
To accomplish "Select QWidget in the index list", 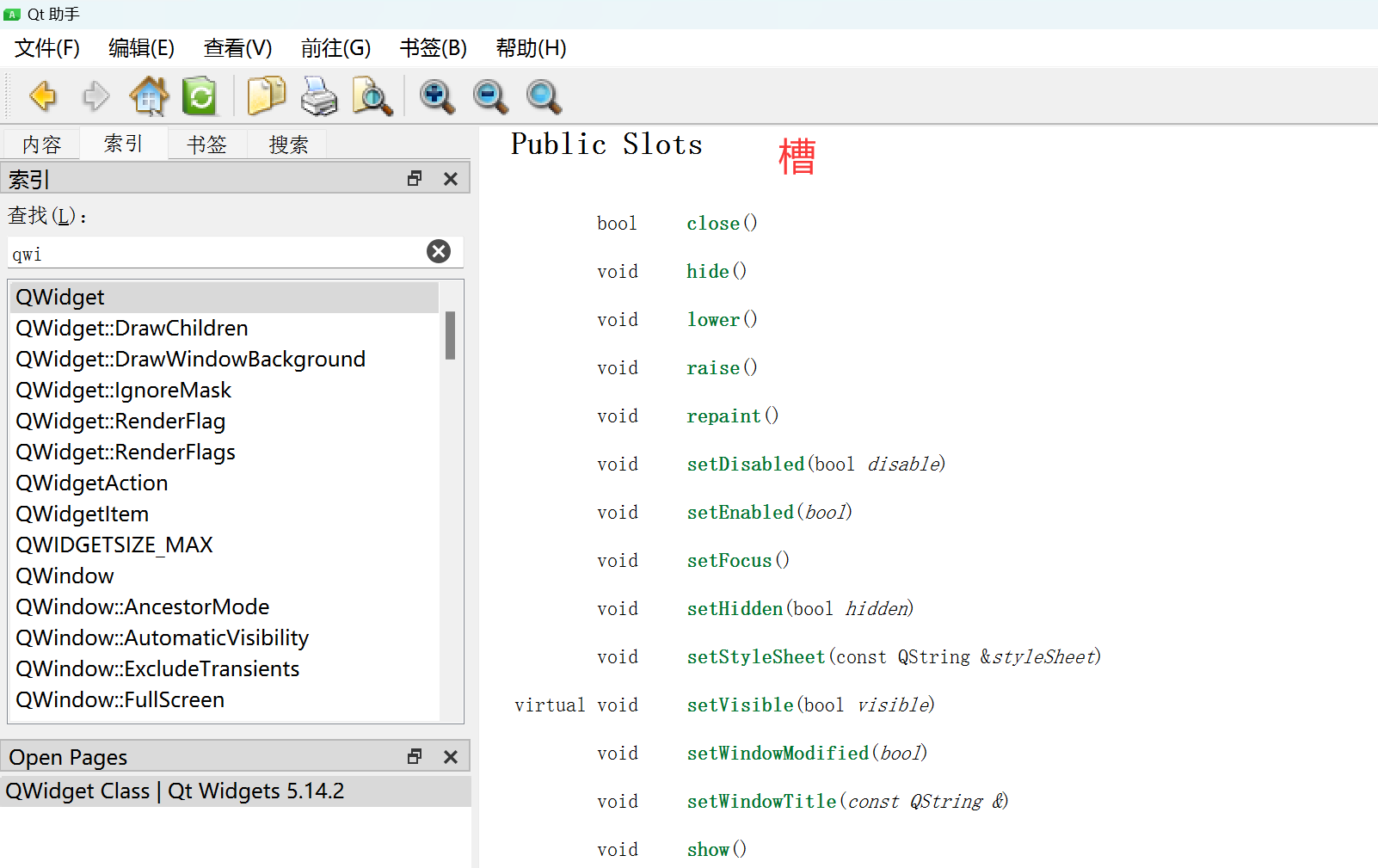I will point(225,298).
